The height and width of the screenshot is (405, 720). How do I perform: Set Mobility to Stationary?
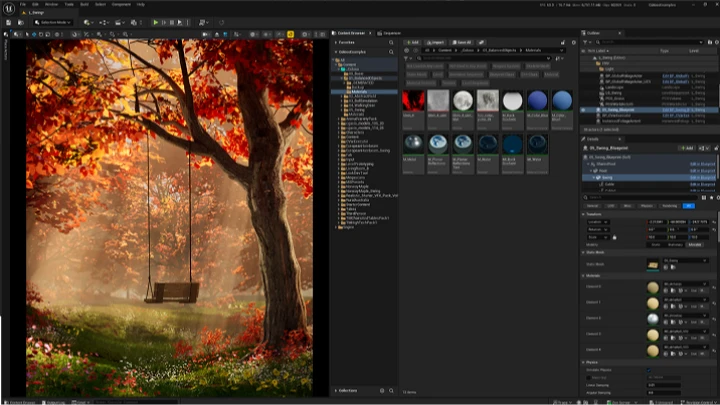point(675,244)
